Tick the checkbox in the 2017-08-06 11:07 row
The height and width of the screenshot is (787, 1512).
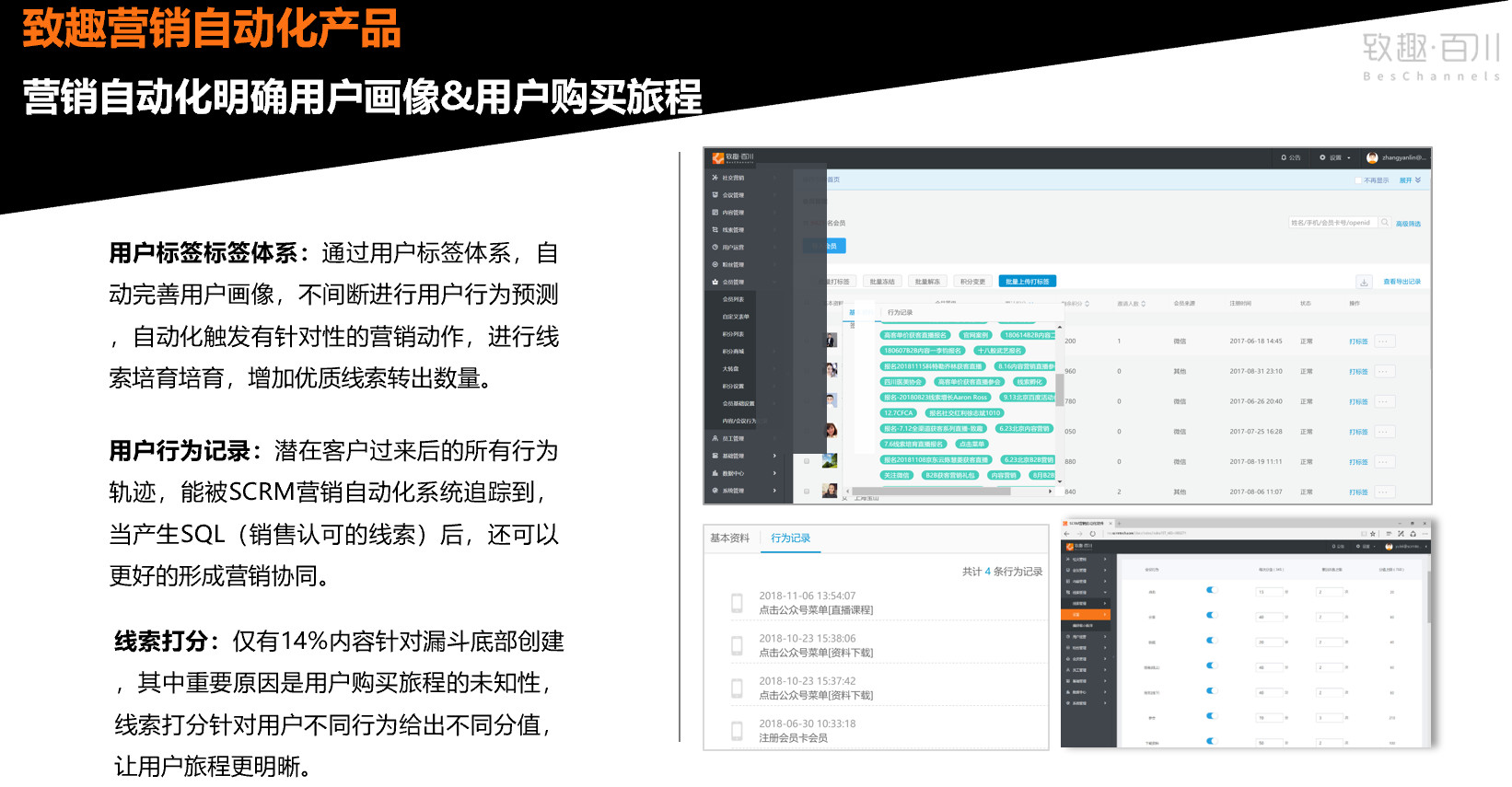(808, 492)
